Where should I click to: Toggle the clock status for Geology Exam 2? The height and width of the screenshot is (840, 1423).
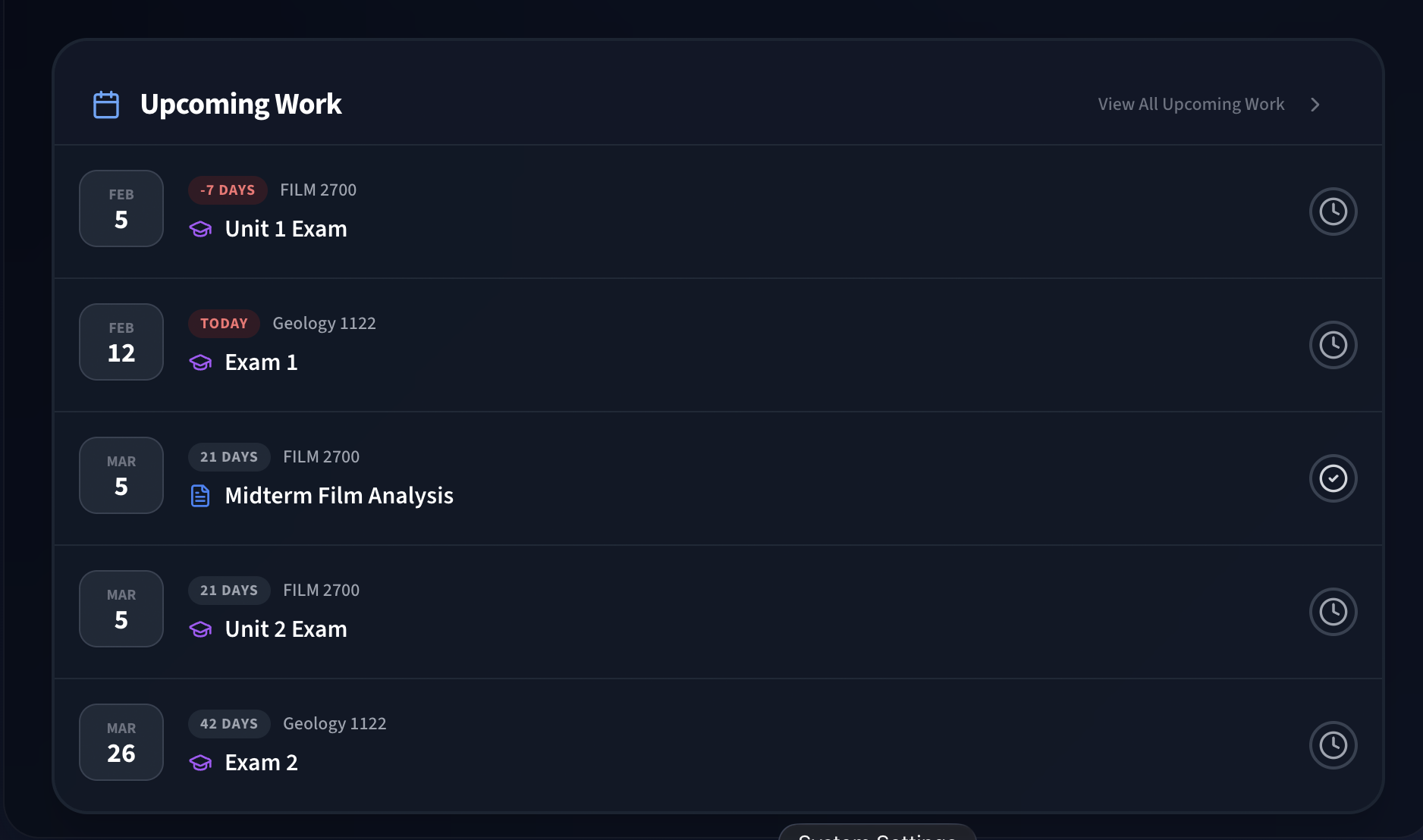pyautogui.click(x=1333, y=745)
